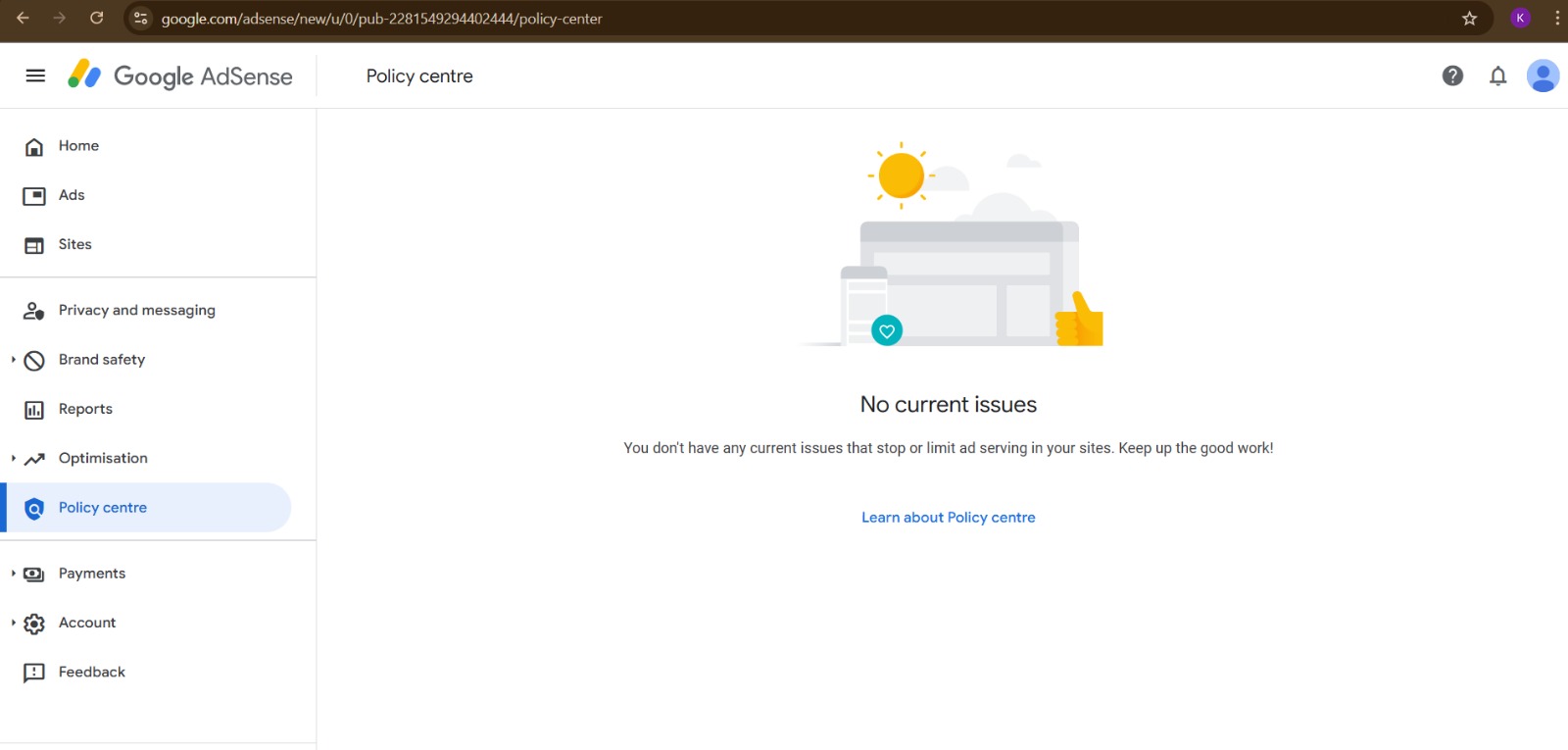
Task: Click the Feedback speech bubble icon
Action: (x=34, y=673)
